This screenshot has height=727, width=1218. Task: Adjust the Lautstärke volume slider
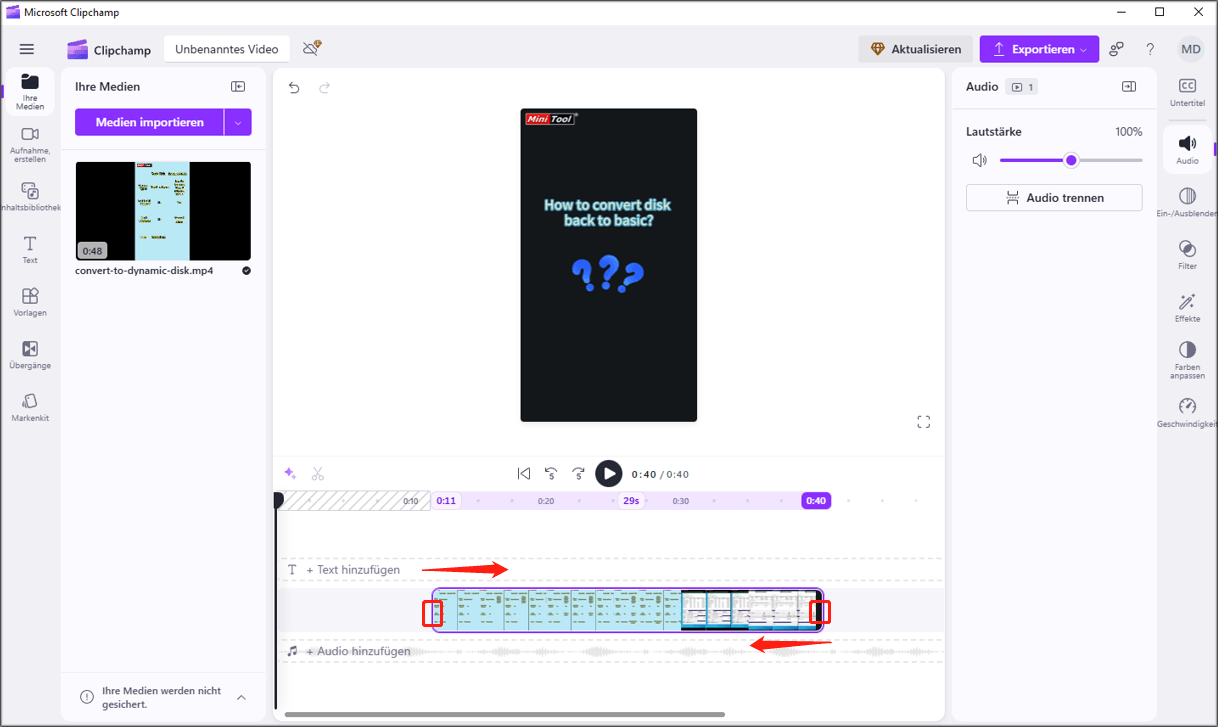(1071, 160)
